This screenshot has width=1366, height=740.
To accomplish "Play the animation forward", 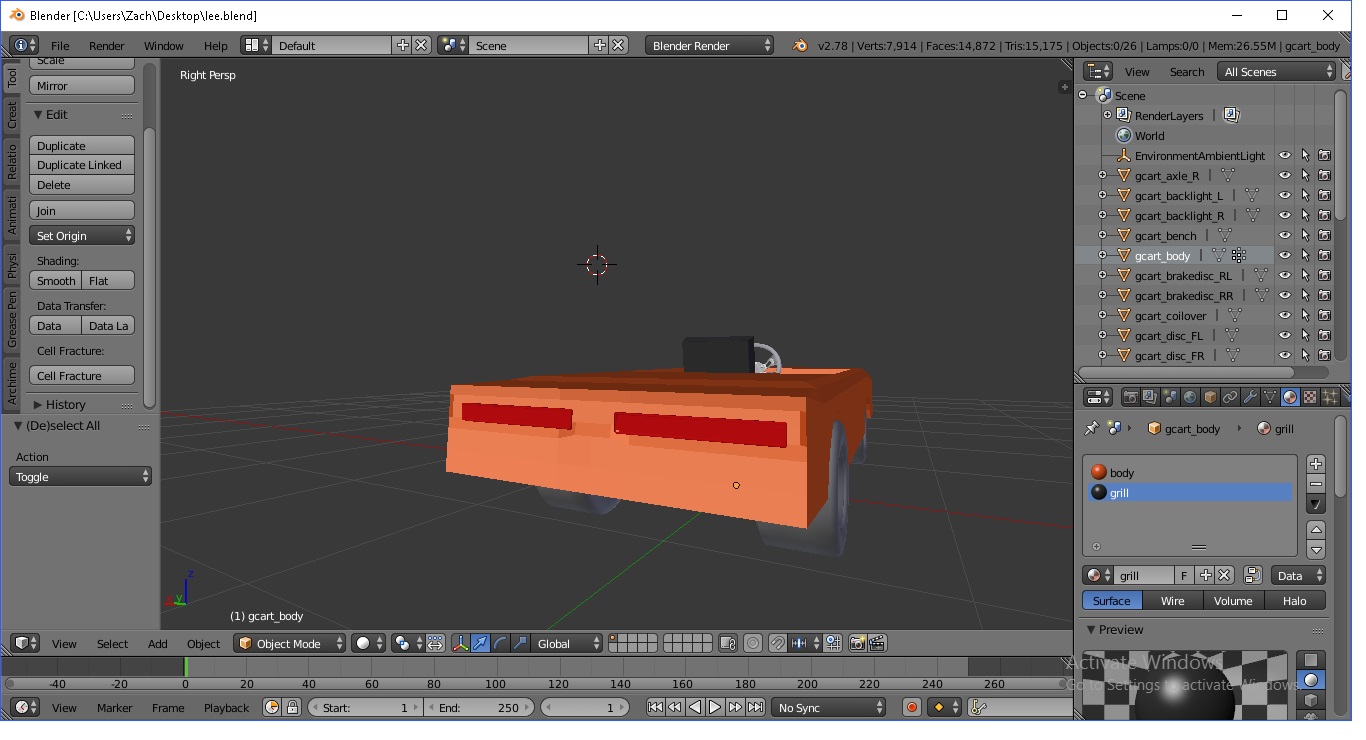I will coord(715,707).
